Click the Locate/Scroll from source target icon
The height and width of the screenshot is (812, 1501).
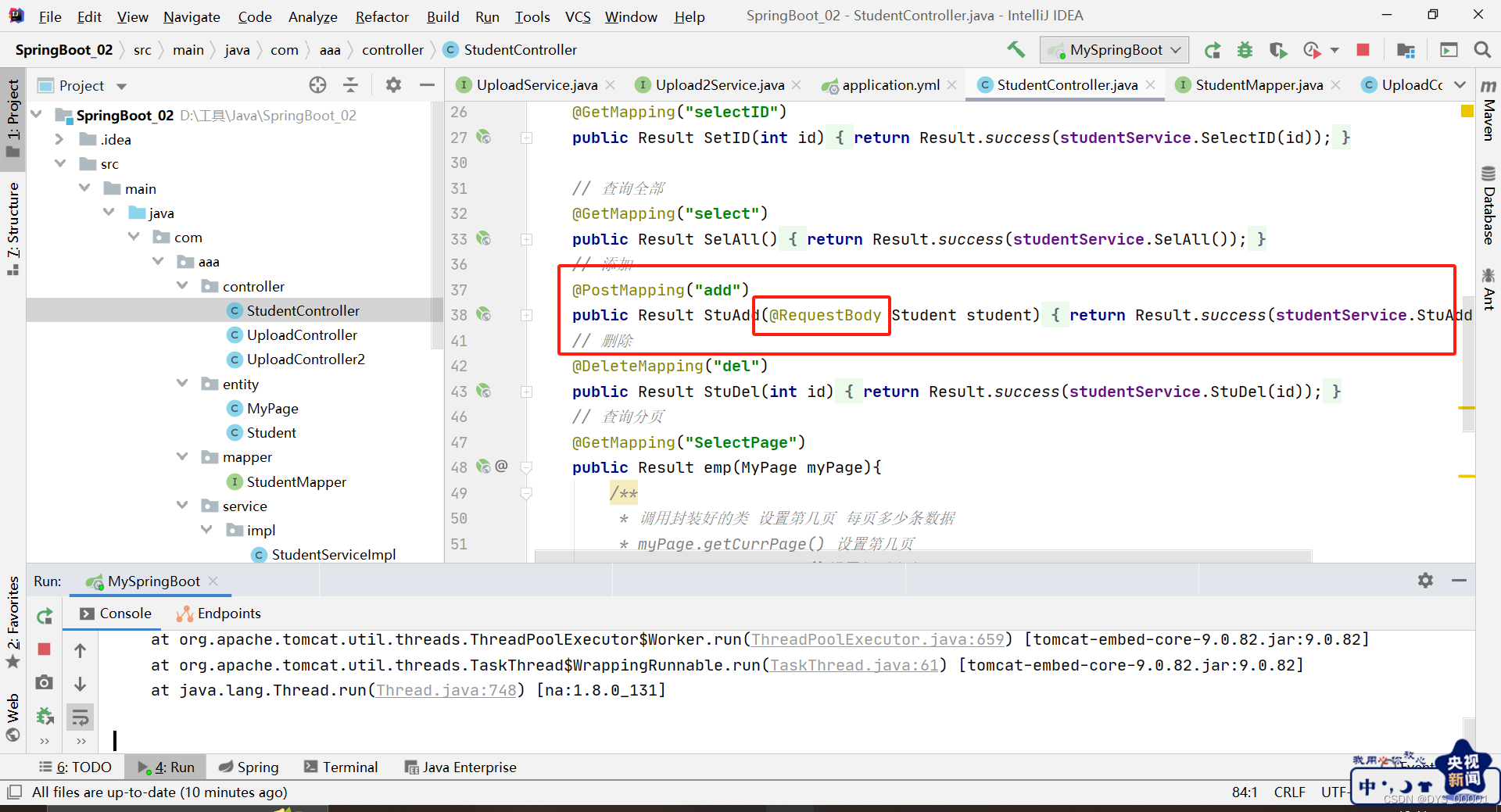[x=317, y=85]
